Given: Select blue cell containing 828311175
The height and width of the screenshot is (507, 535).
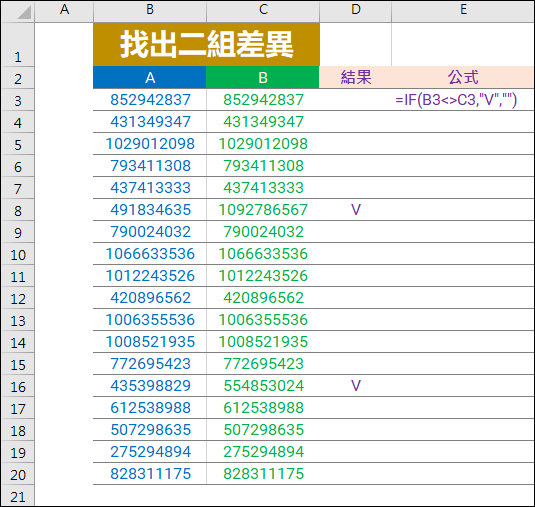Looking at the screenshot, I should click(150, 474).
